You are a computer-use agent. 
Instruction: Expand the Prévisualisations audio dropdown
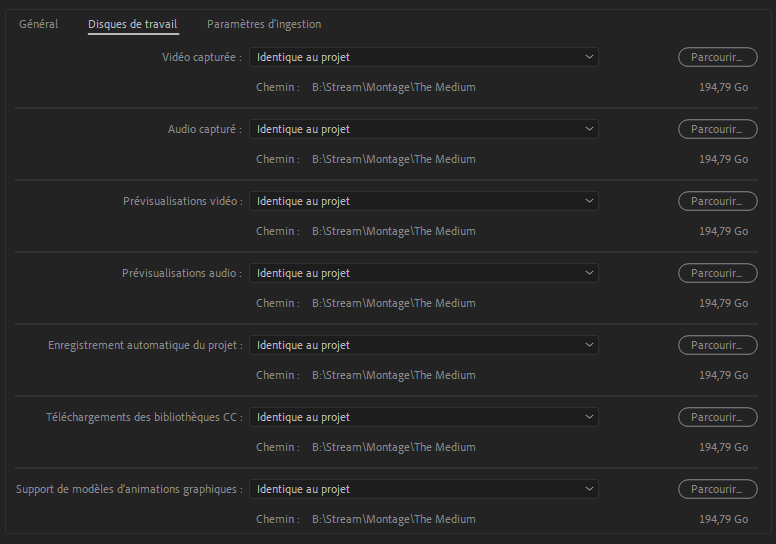point(424,273)
